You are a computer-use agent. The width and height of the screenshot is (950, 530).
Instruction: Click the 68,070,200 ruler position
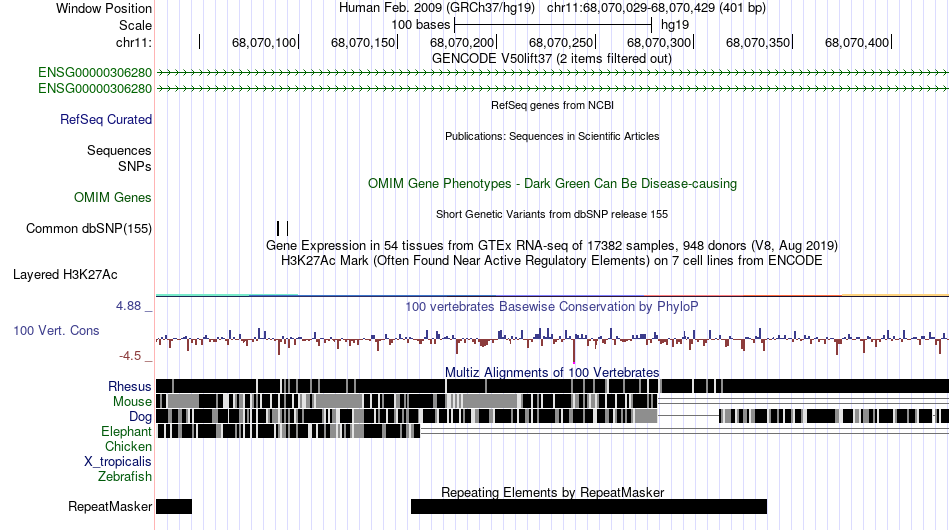coord(462,42)
